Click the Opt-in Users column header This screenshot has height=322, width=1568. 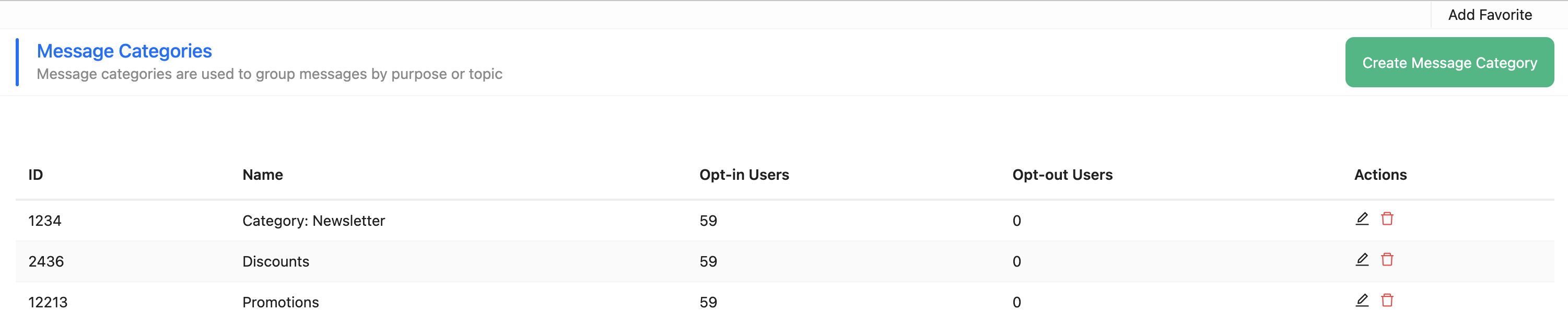tap(744, 175)
